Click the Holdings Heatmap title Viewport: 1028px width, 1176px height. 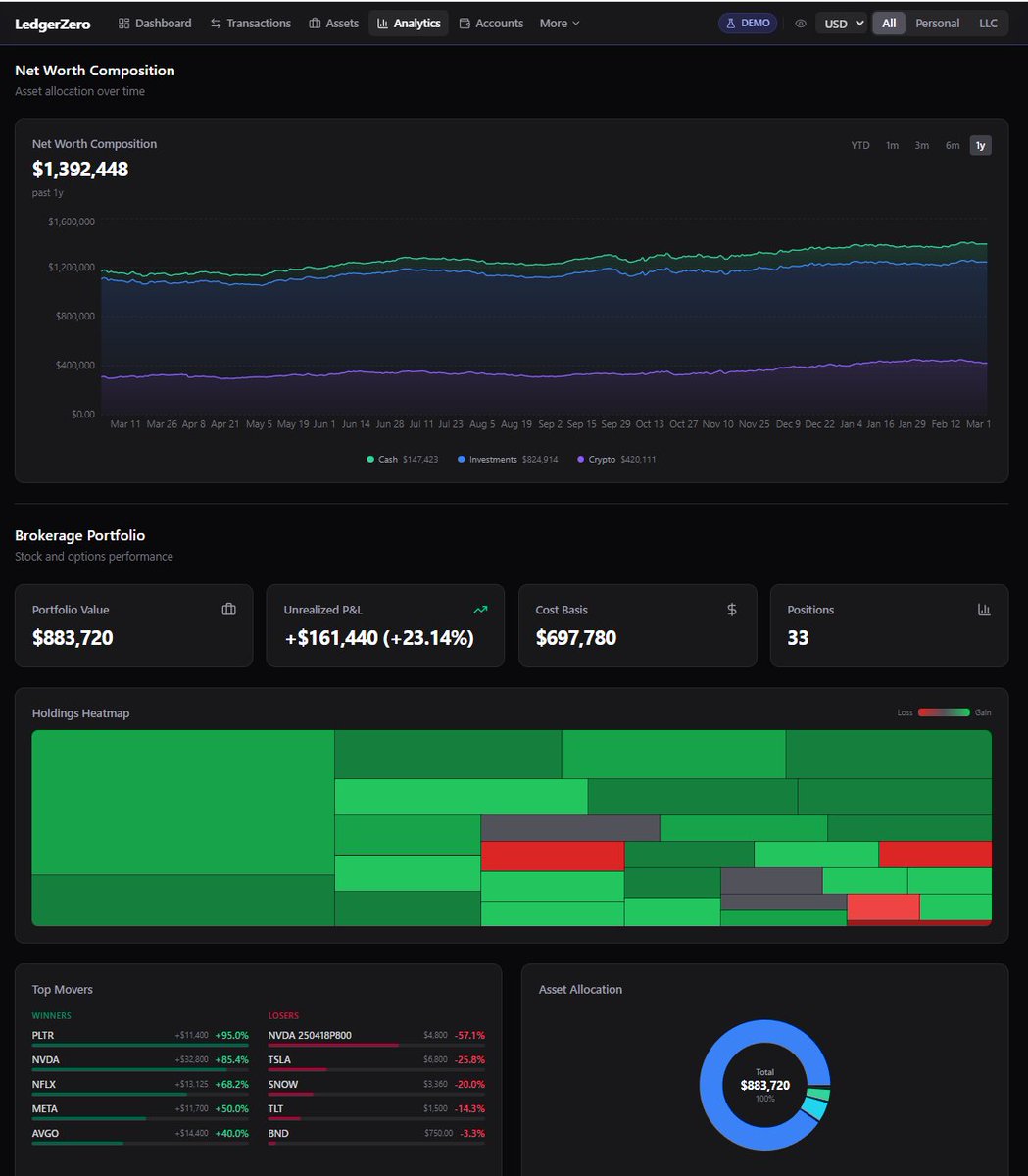tap(80, 713)
